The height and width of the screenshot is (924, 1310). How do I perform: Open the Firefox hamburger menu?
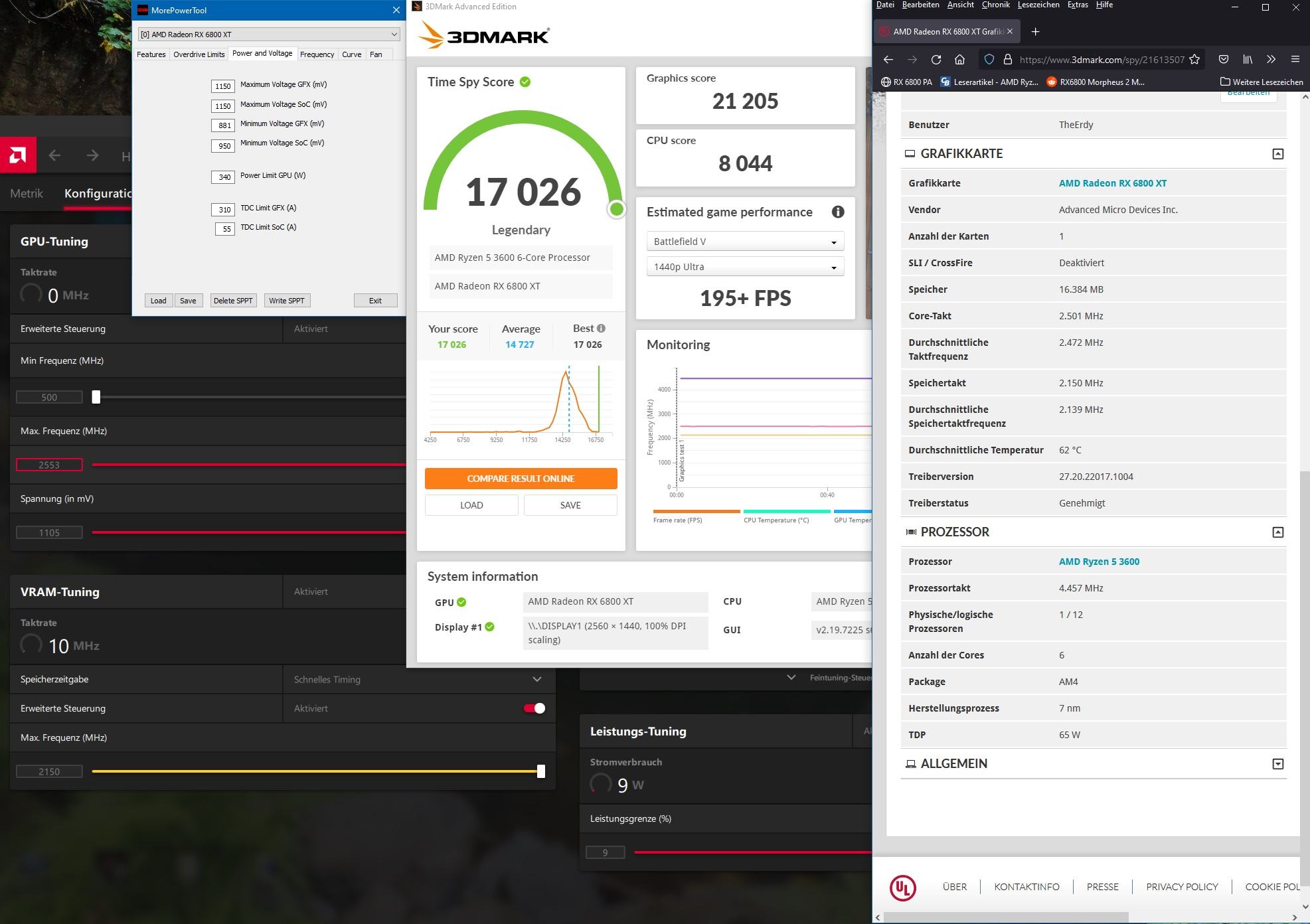point(1295,60)
